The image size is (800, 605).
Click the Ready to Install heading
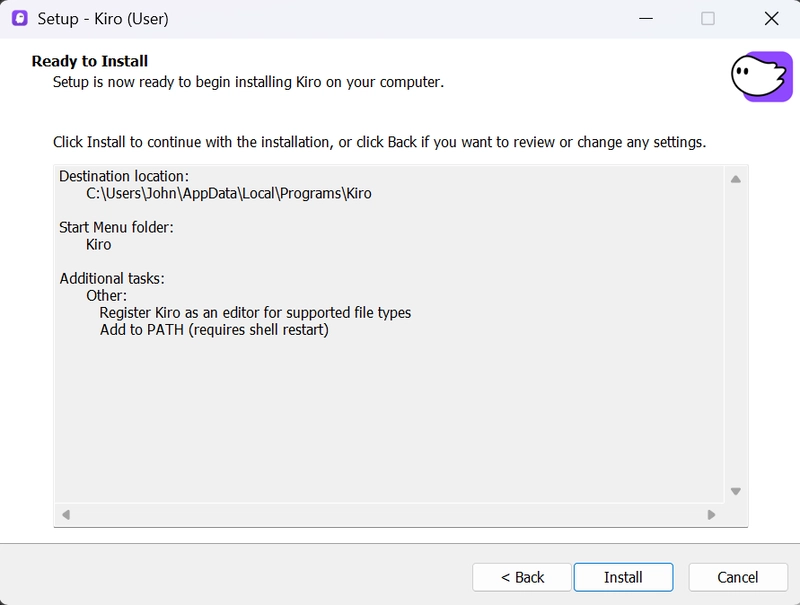pyautogui.click(x=90, y=62)
